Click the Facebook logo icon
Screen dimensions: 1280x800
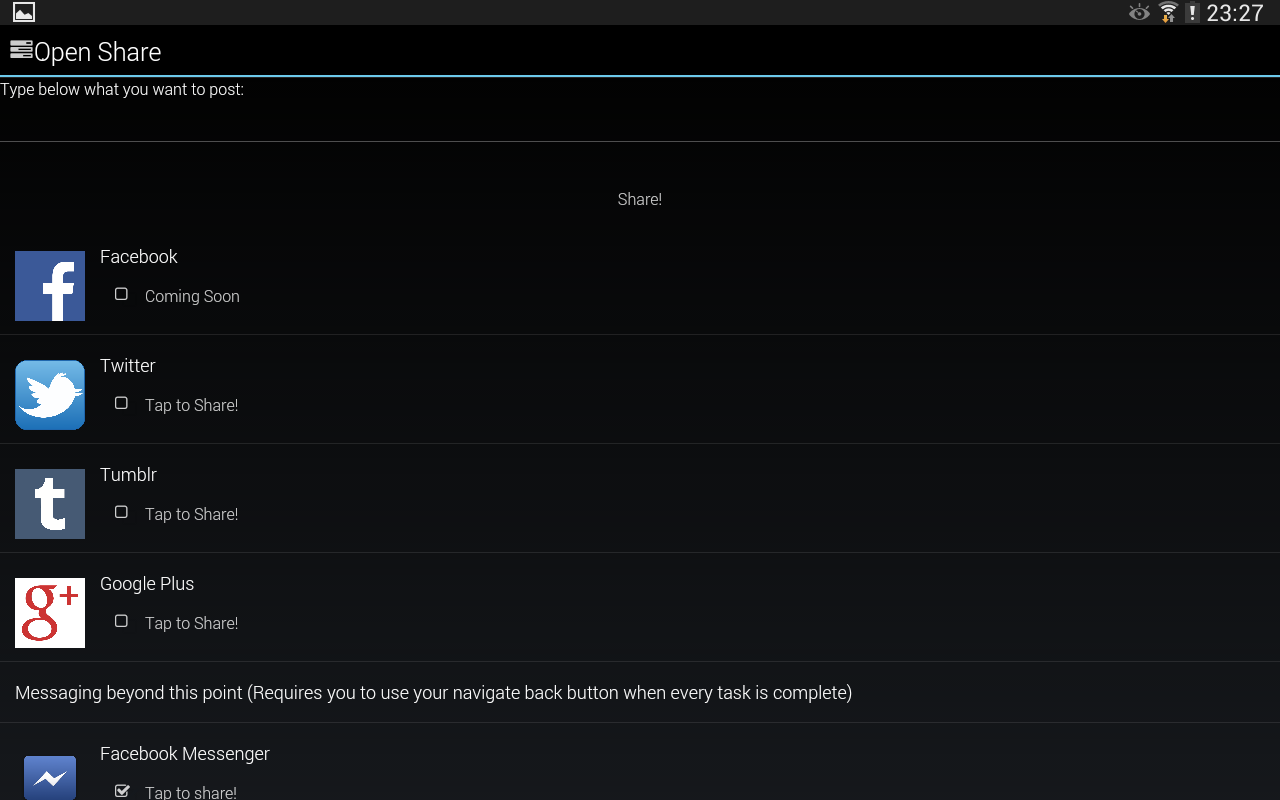click(50, 286)
